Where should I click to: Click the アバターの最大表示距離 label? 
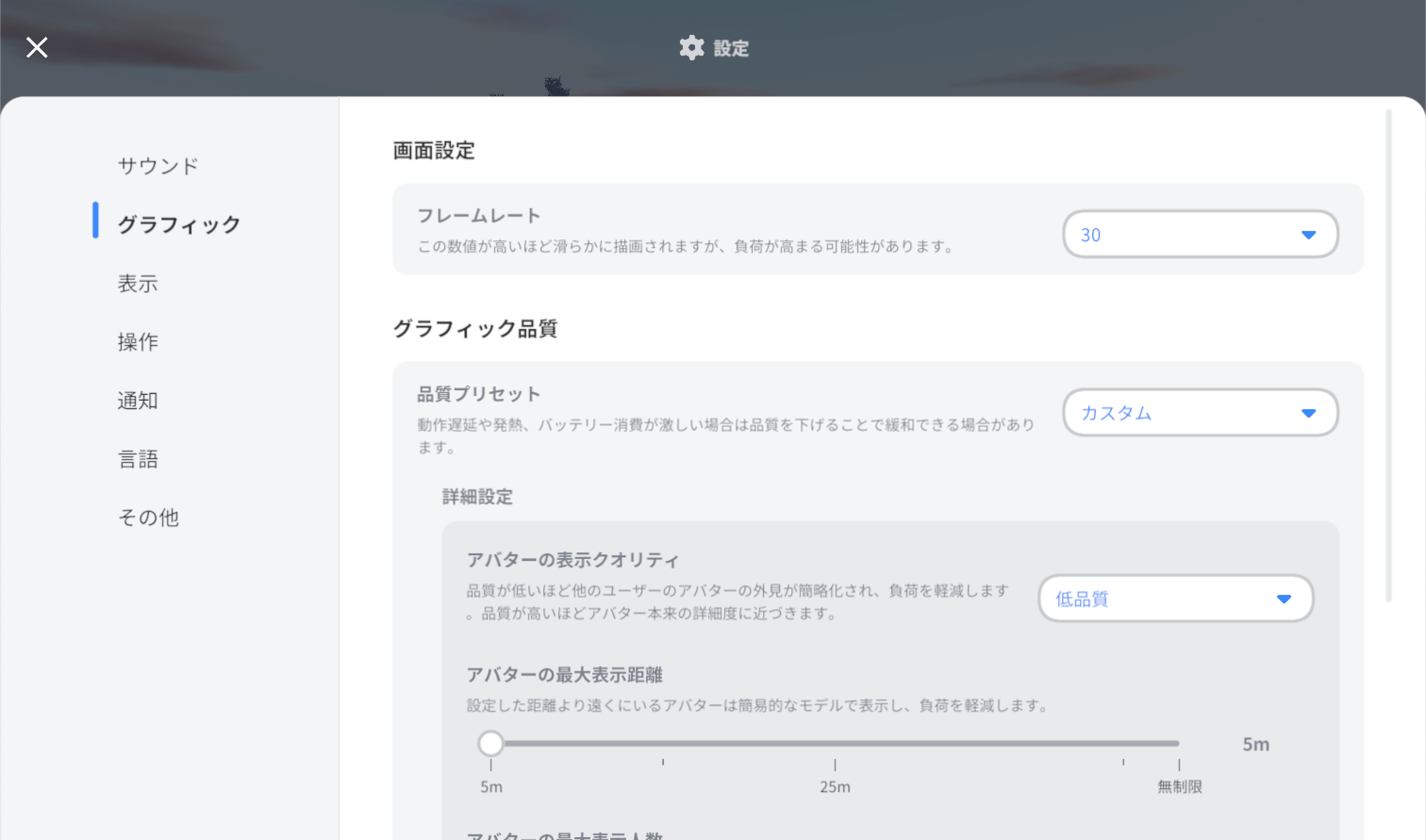pyautogui.click(x=564, y=675)
